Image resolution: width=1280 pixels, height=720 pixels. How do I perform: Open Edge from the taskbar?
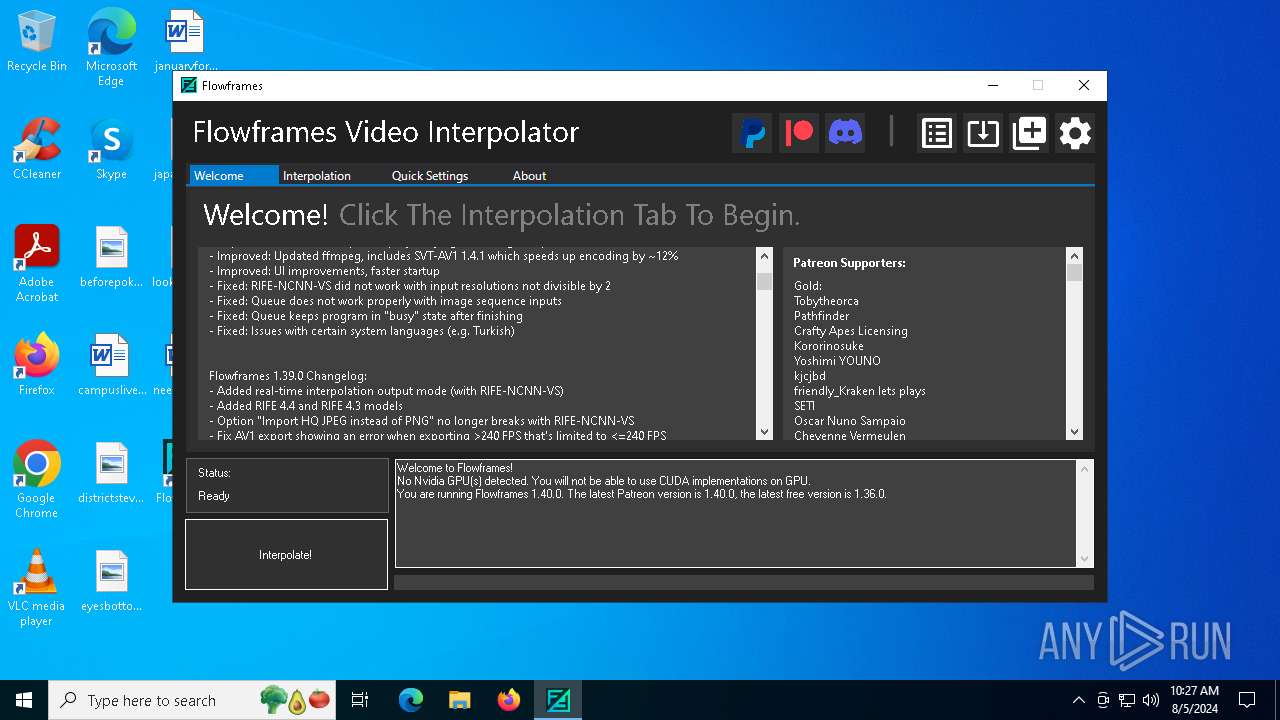(411, 700)
